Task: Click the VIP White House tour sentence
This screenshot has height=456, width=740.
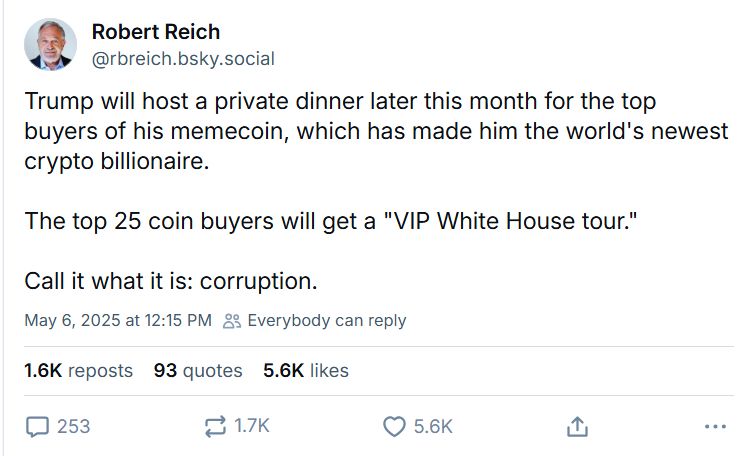Action: pyautogui.click(x=330, y=221)
